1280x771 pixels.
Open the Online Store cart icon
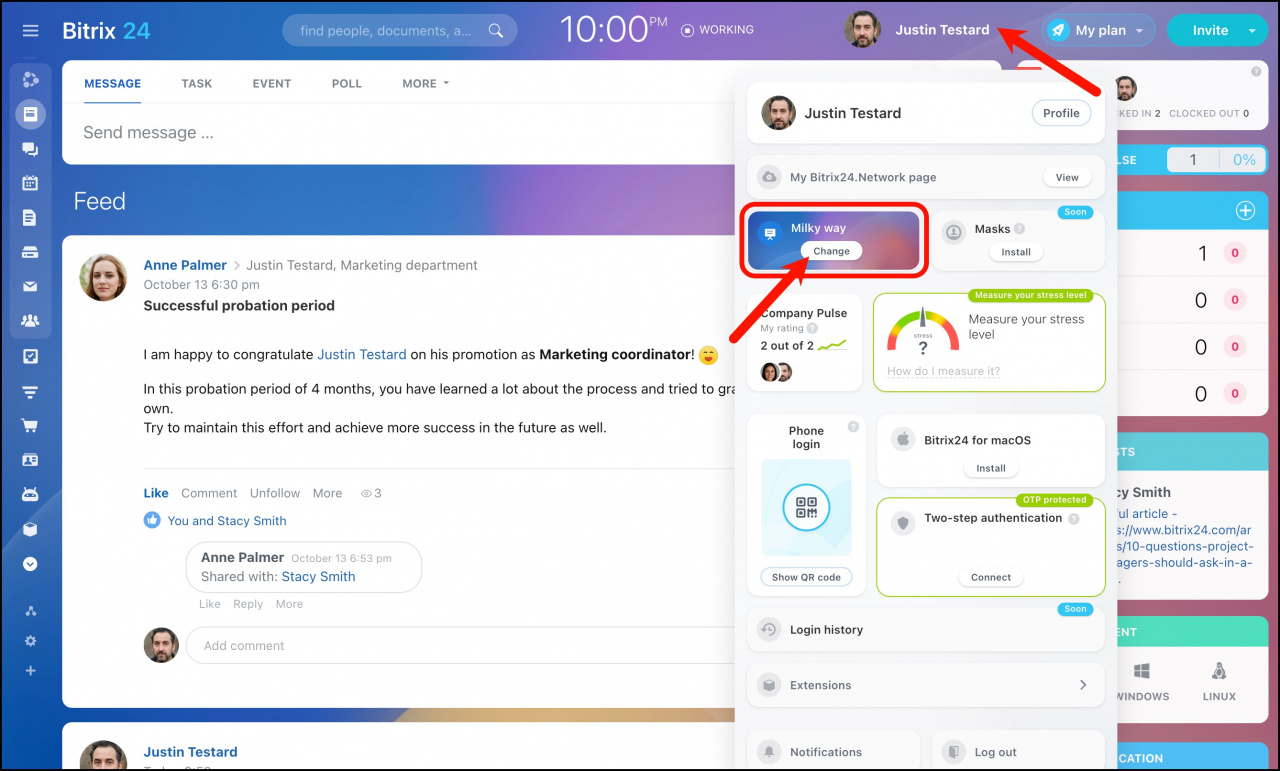[x=30, y=425]
